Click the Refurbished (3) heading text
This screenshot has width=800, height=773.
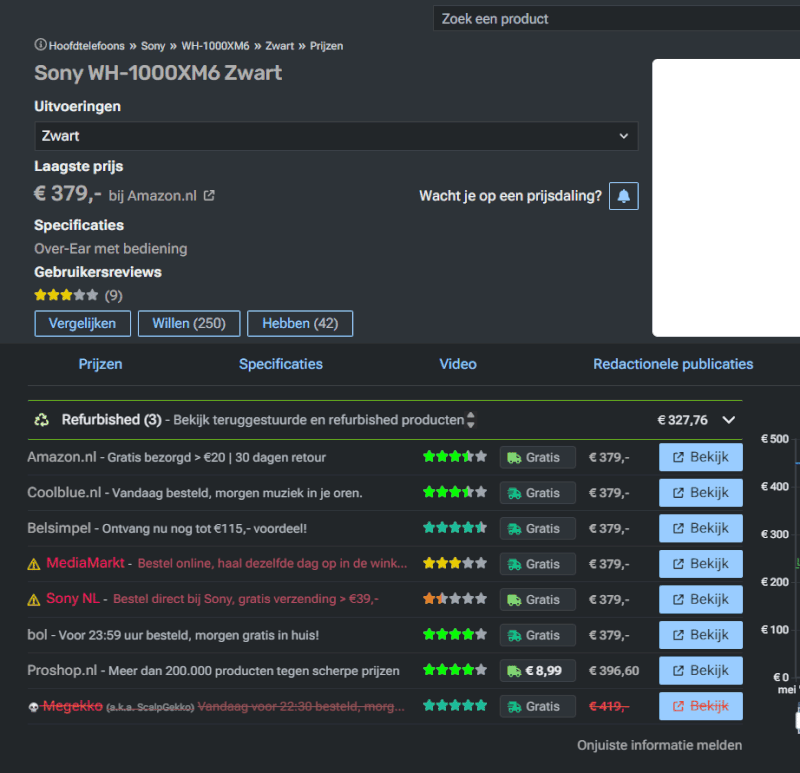click(x=112, y=419)
